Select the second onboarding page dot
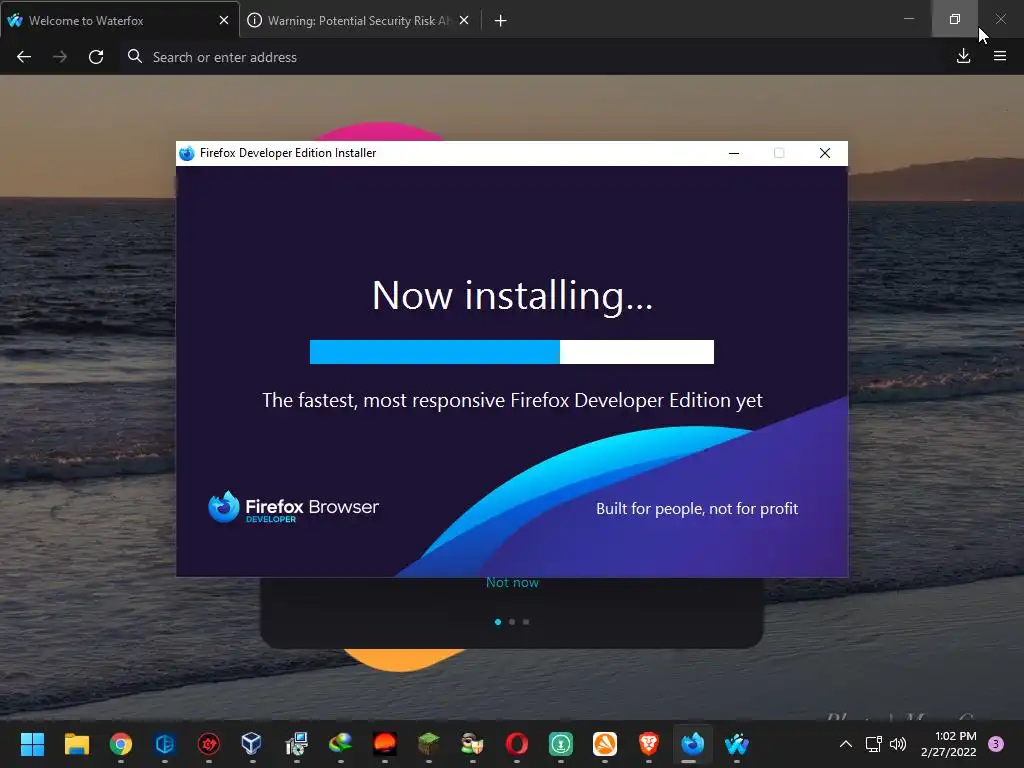This screenshot has width=1024, height=768. coord(512,622)
